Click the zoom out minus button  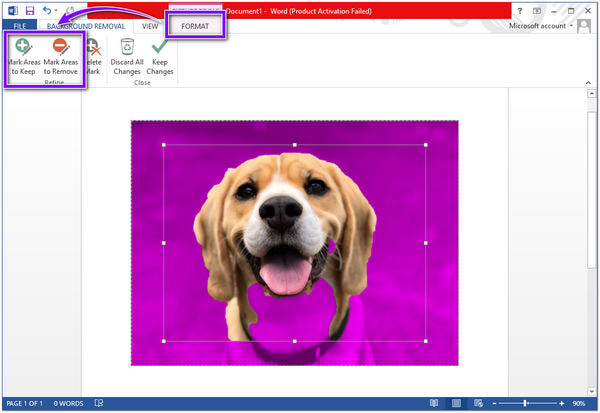(x=494, y=403)
